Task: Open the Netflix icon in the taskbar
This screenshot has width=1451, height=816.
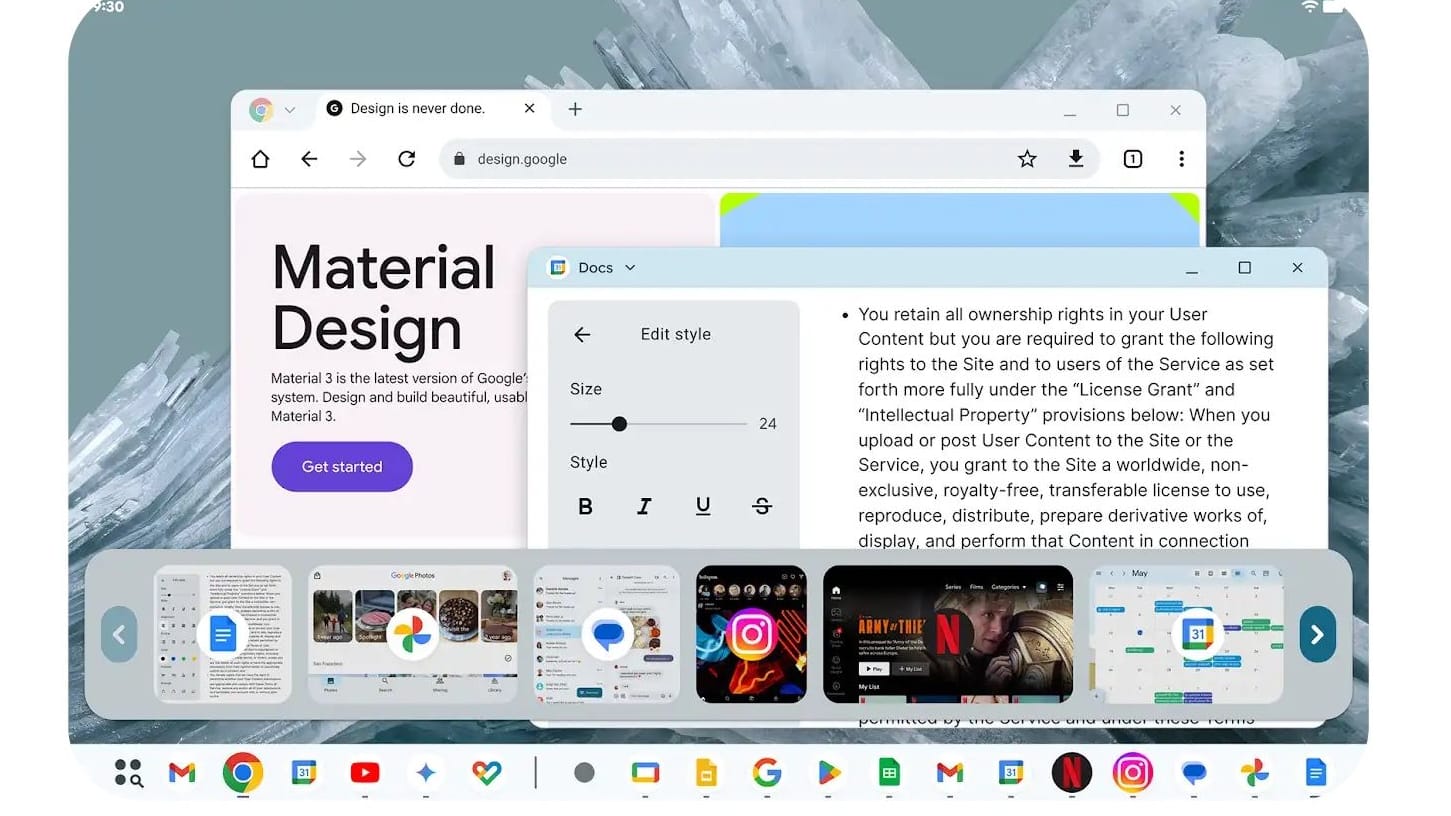Action: tap(1071, 772)
